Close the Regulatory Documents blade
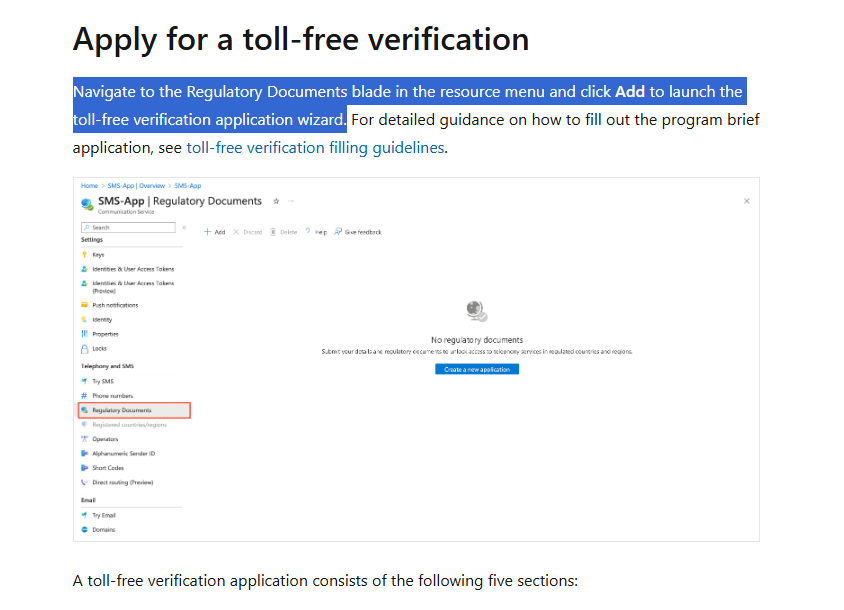 coord(747,201)
